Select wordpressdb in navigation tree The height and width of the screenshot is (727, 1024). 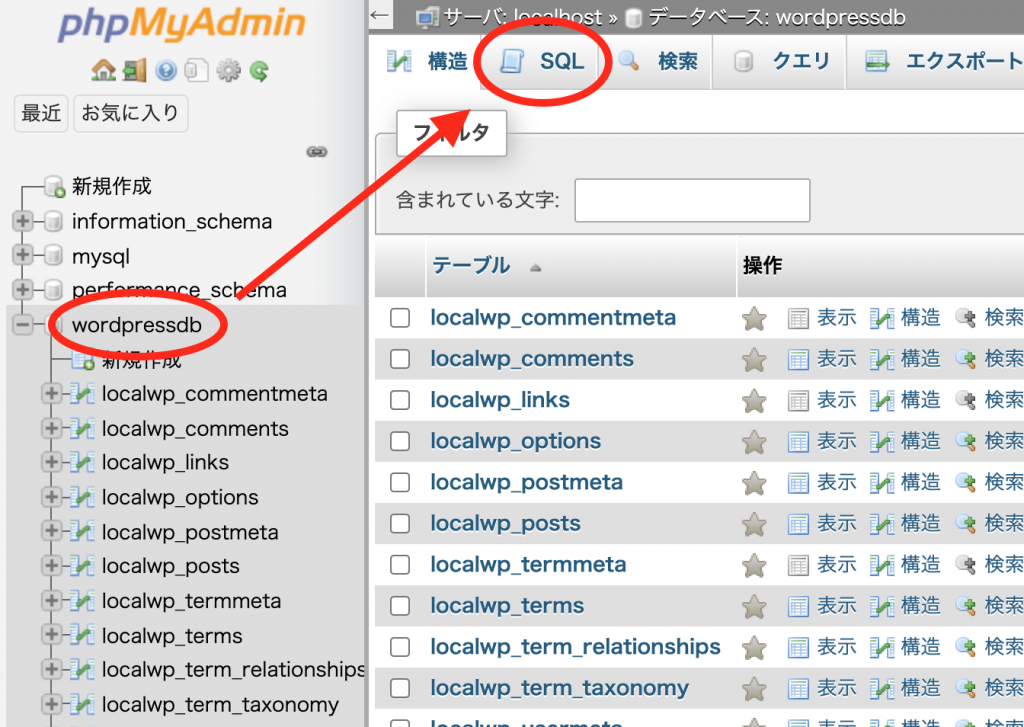(x=136, y=325)
